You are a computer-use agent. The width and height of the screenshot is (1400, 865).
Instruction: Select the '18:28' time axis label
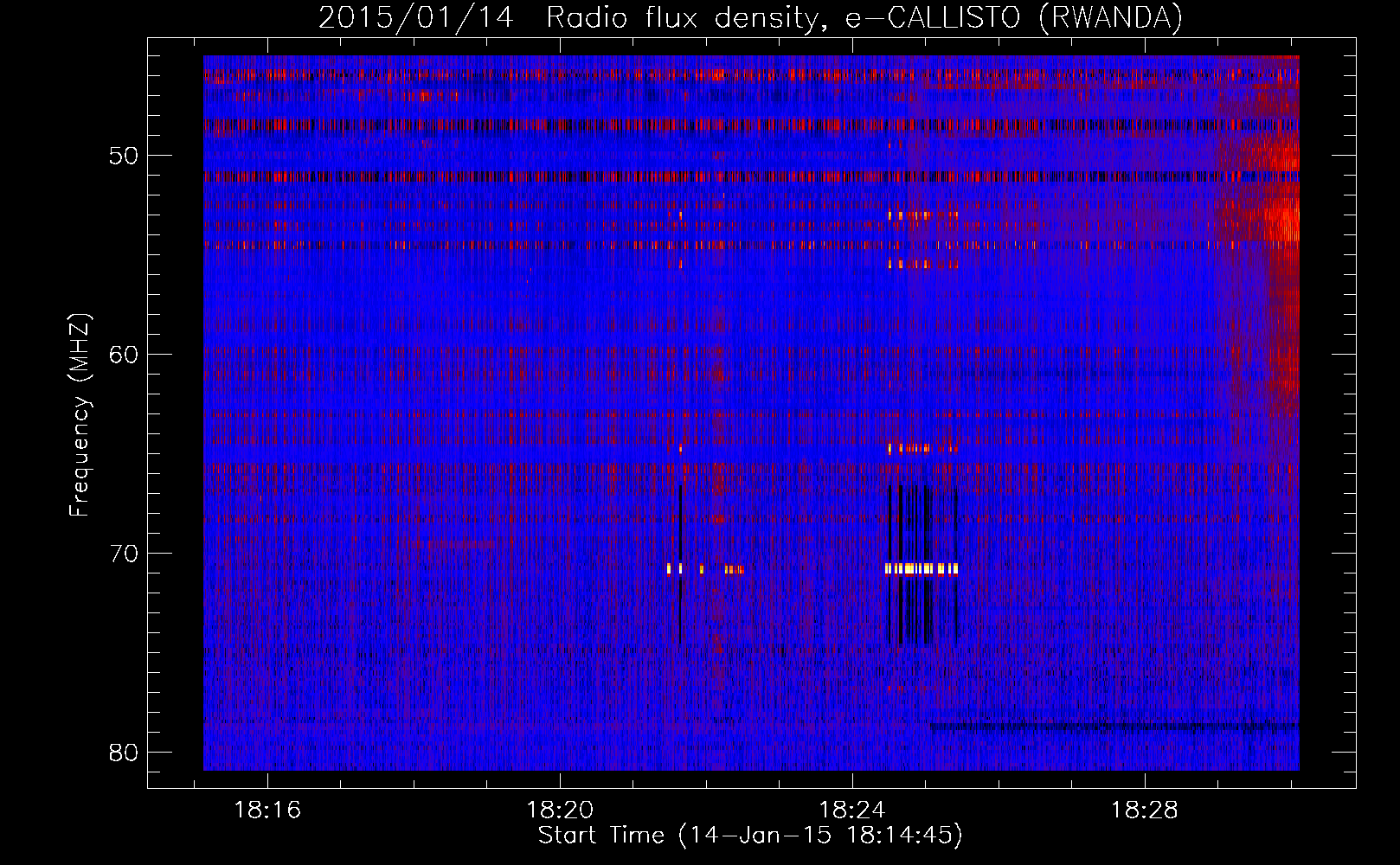(1145, 811)
